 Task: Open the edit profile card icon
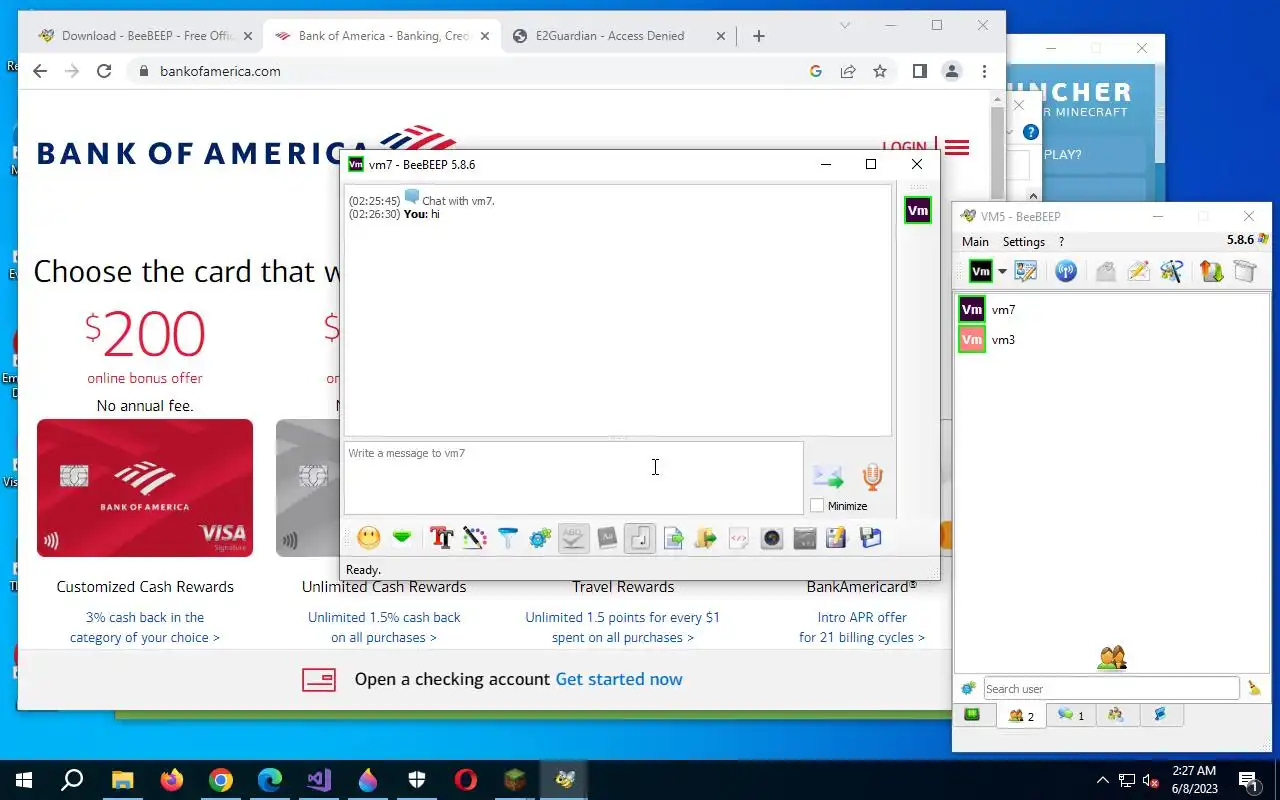(1026, 271)
